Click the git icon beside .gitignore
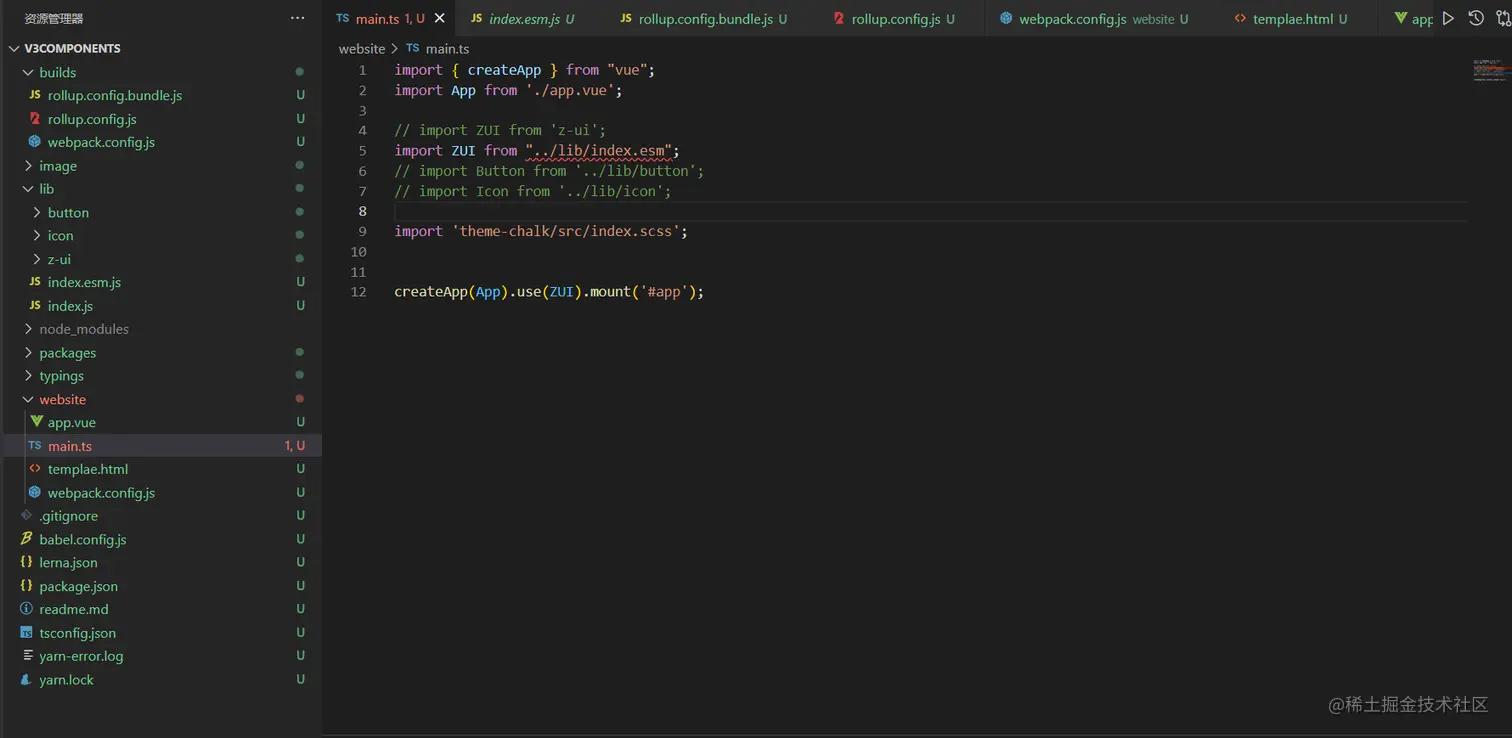1512x738 pixels. pos(27,516)
